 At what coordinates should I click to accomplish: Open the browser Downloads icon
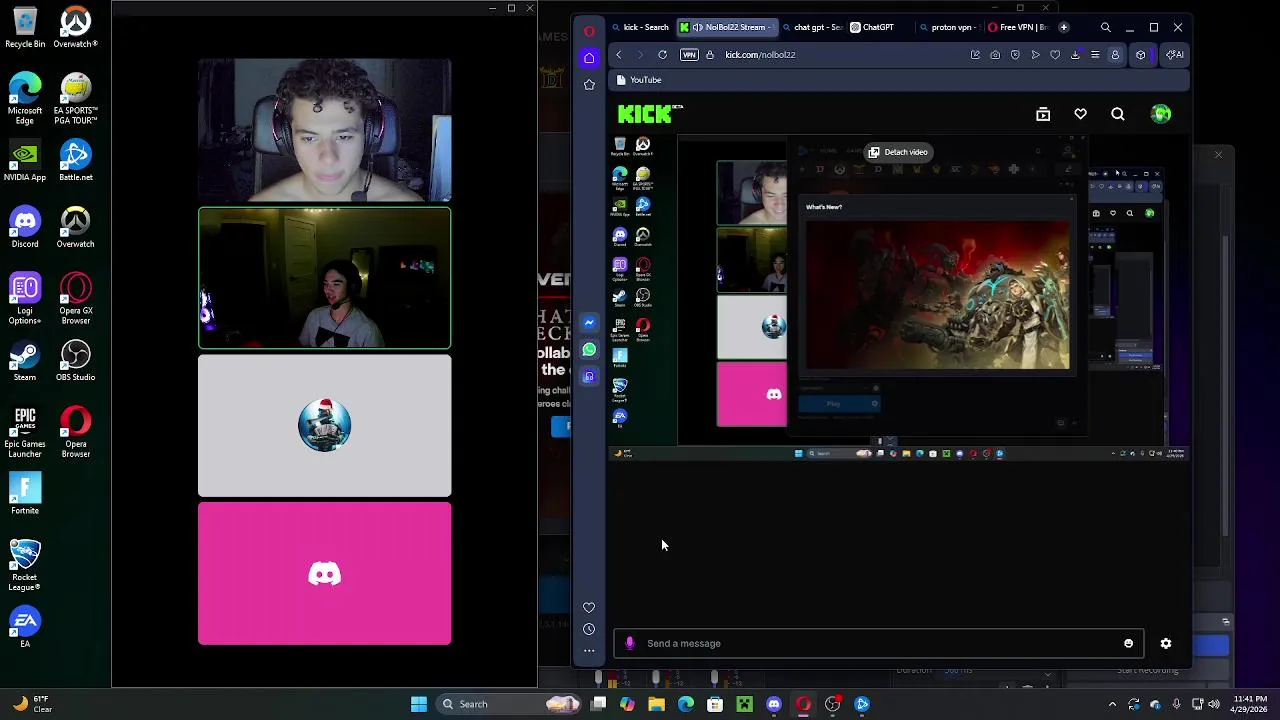1075,55
